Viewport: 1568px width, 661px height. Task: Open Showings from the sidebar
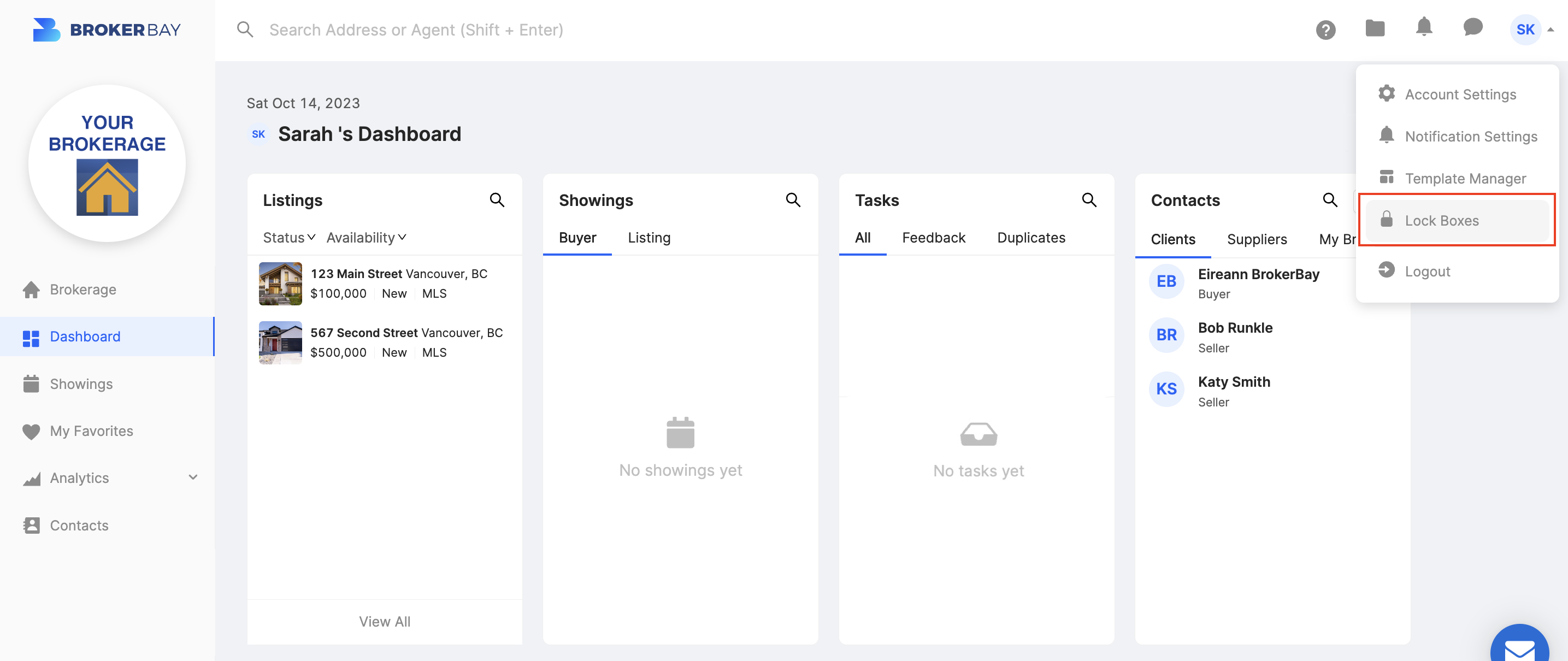click(x=107, y=384)
